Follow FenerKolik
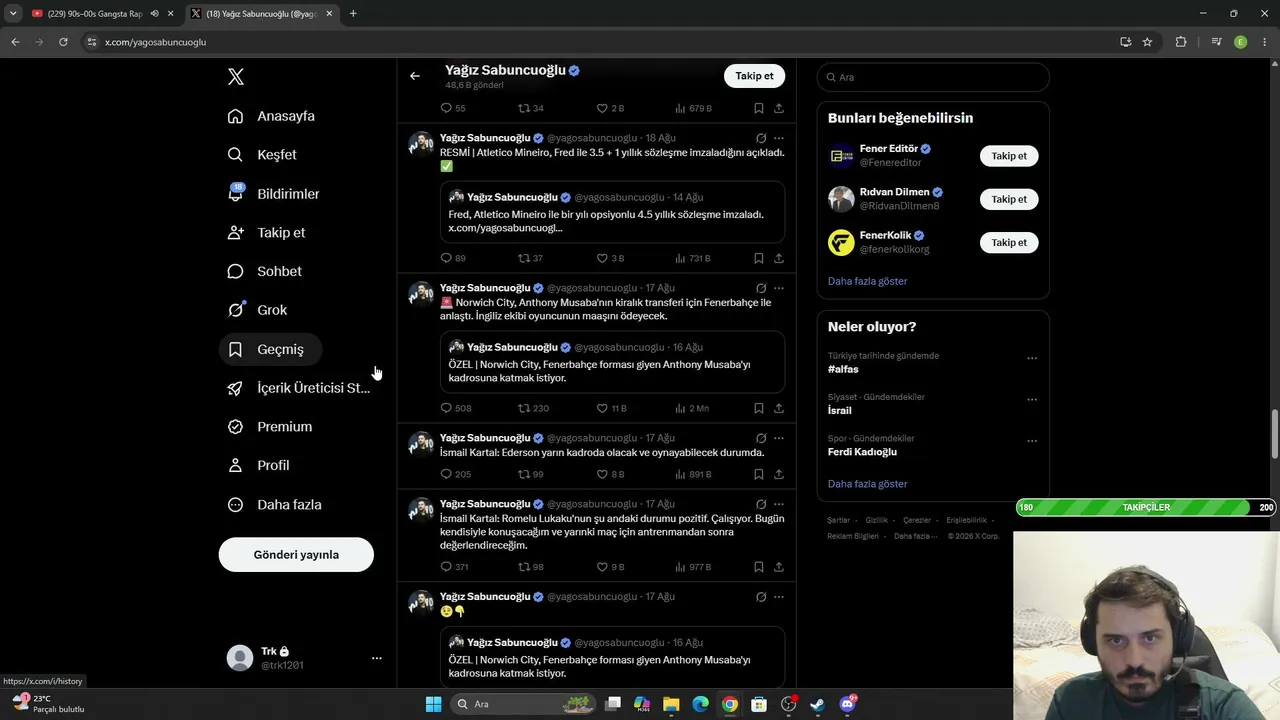 (x=1009, y=242)
